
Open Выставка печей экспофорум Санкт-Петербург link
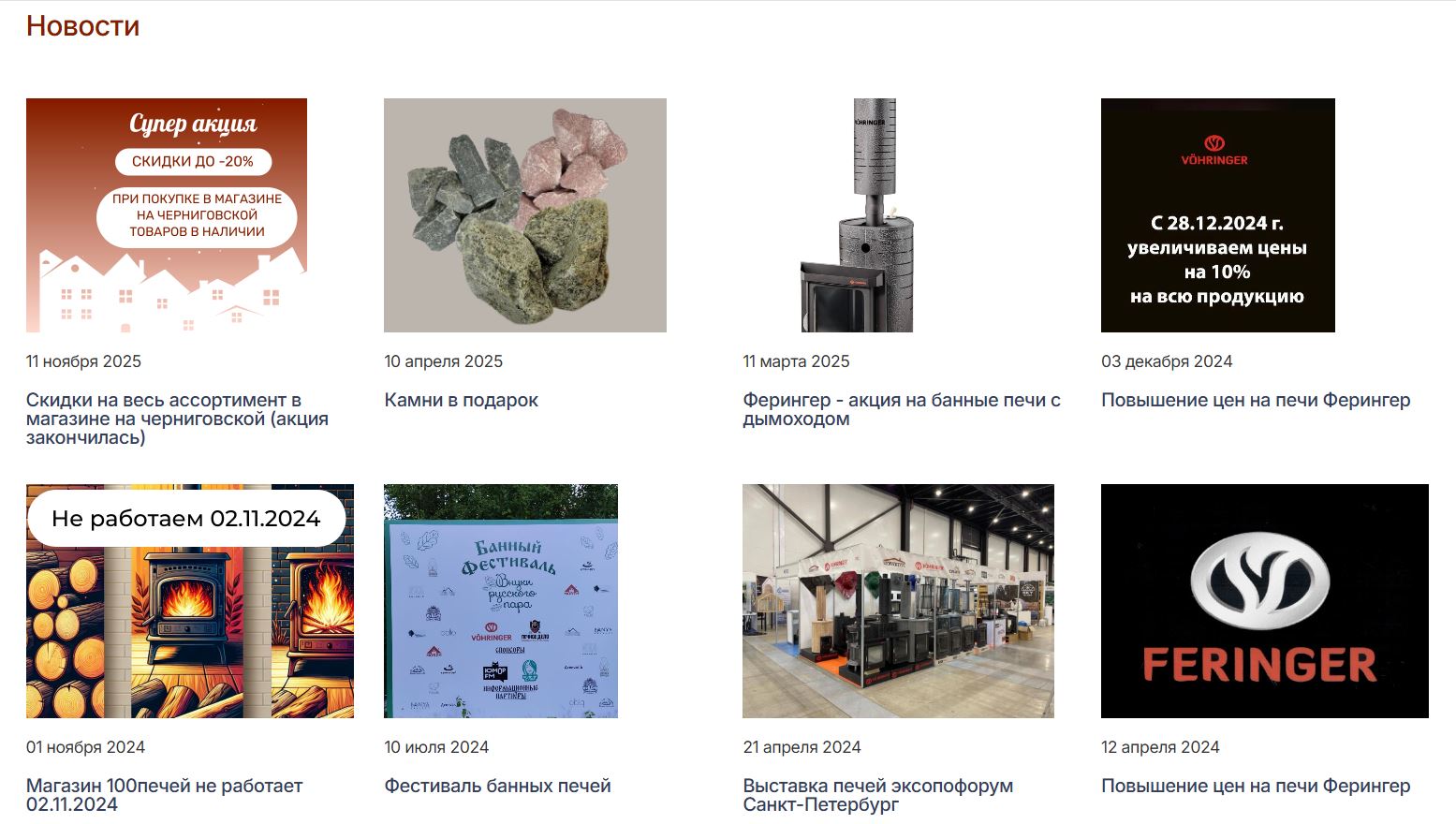[x=877, y=795]
